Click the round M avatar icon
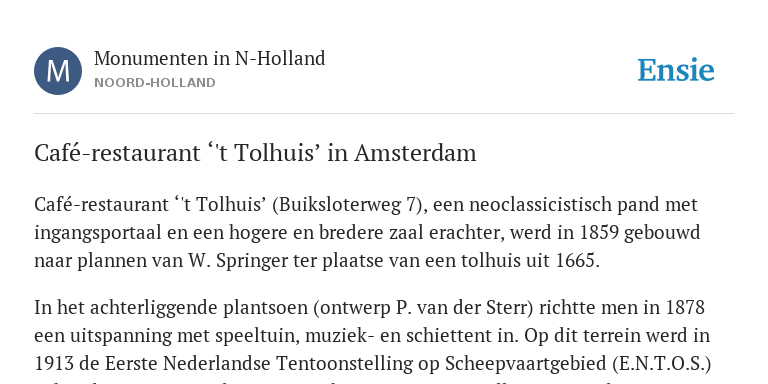 pyautogui.click(x=58, y=71)
